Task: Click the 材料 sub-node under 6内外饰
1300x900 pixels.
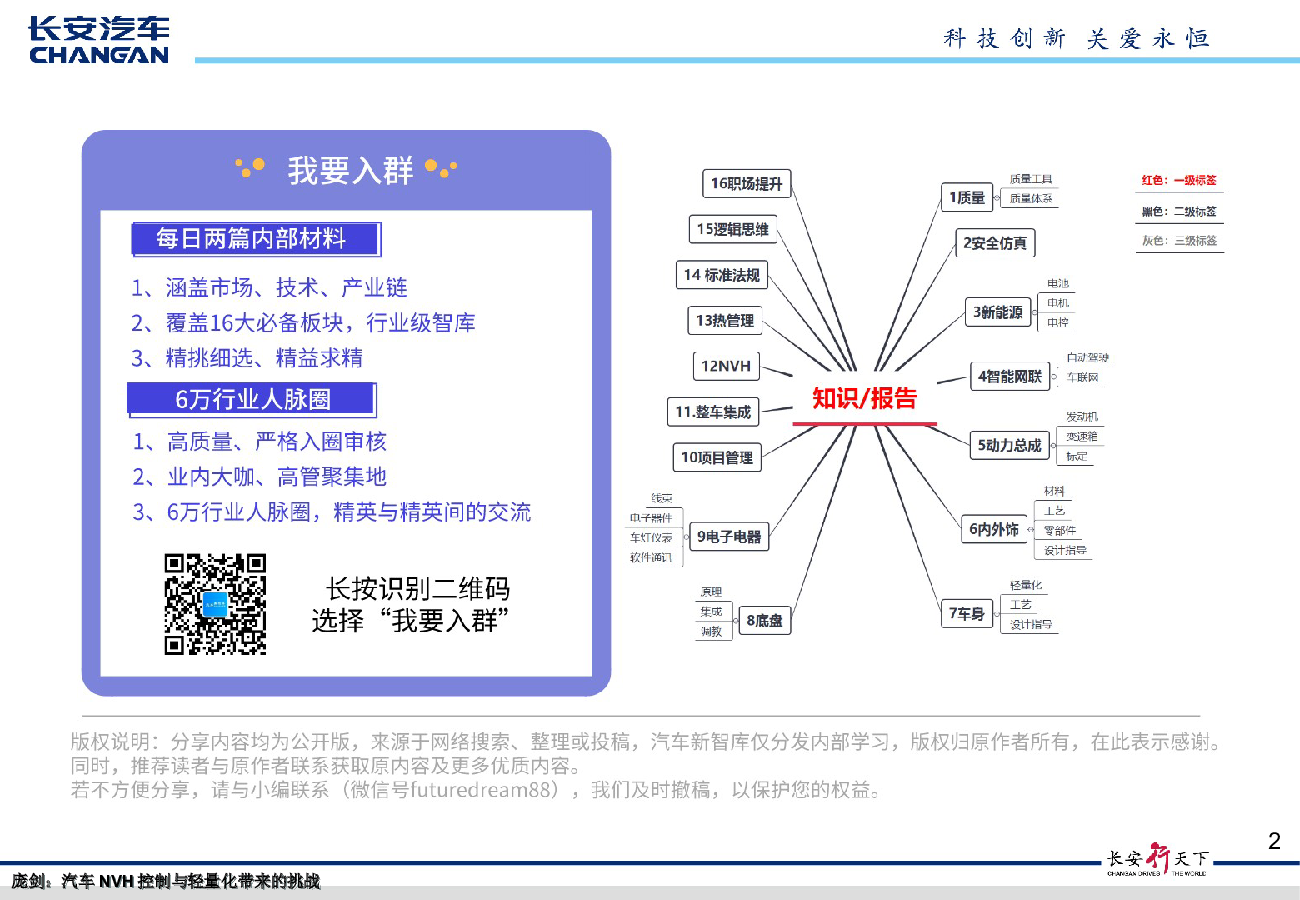Action: (x=1054, y=491)
